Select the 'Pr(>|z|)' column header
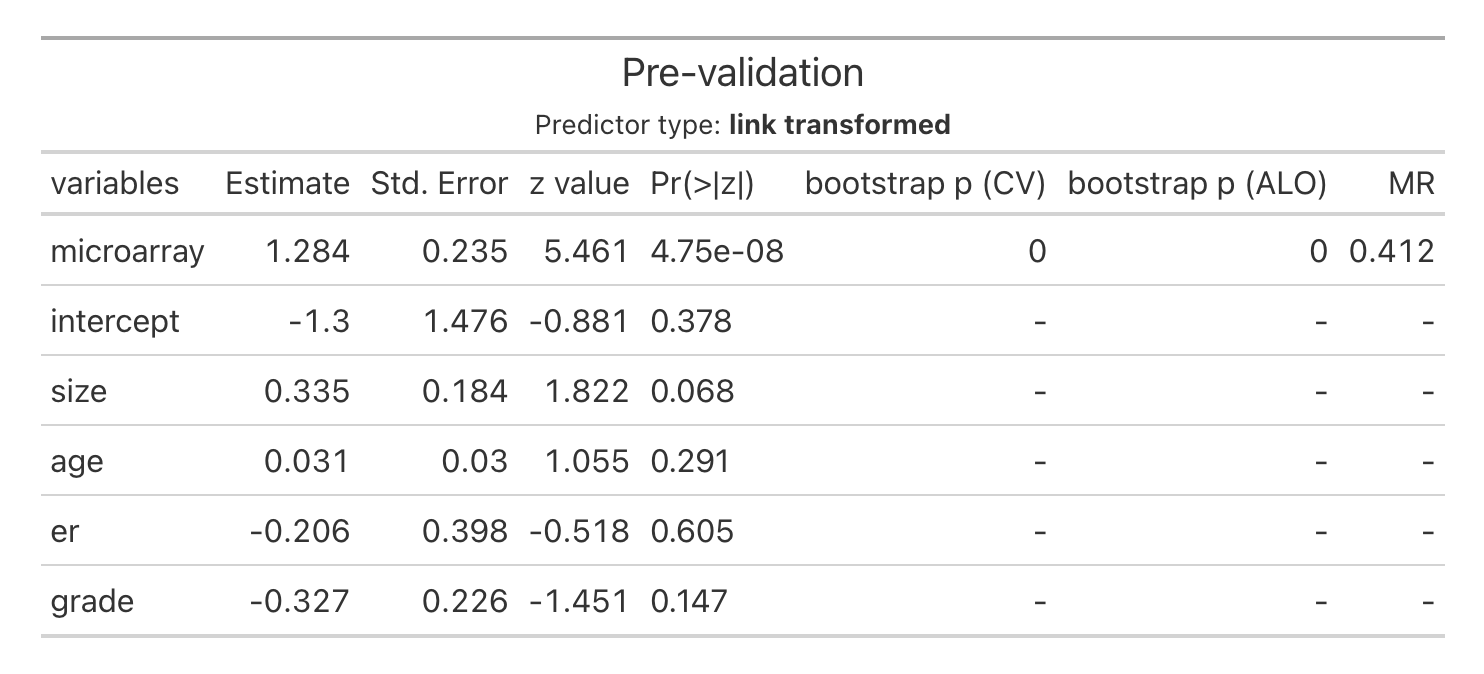The image size is (1484, 674). point(702,183)
